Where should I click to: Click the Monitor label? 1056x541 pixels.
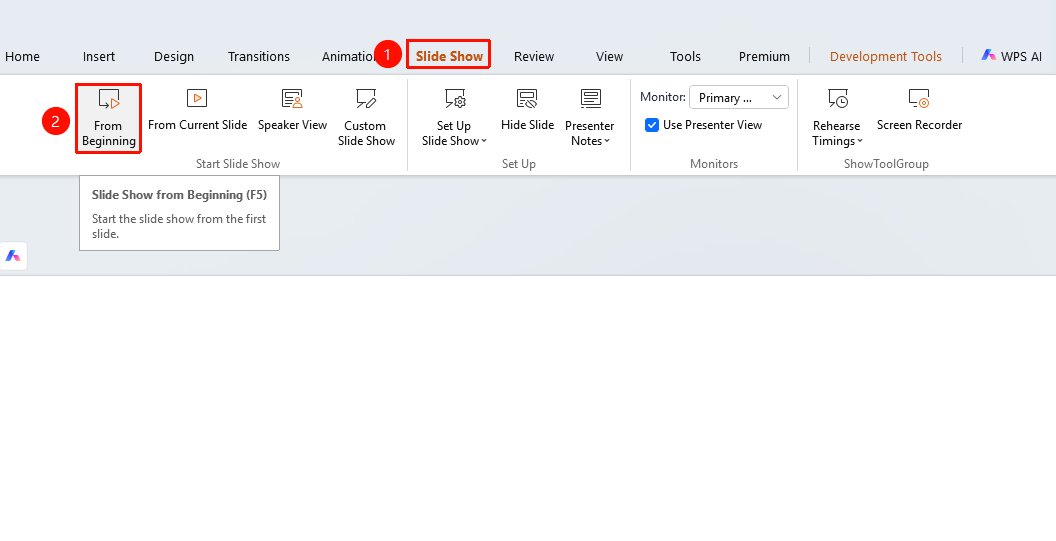(663, 97)
